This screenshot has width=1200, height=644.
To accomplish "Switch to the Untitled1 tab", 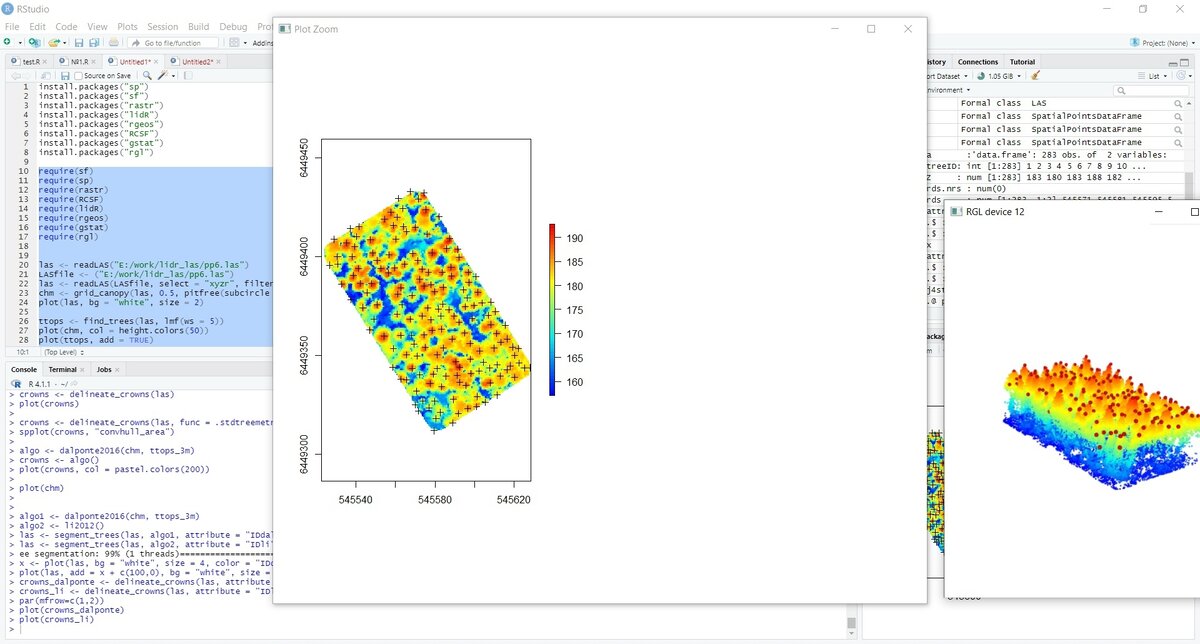I will [134, 62].
